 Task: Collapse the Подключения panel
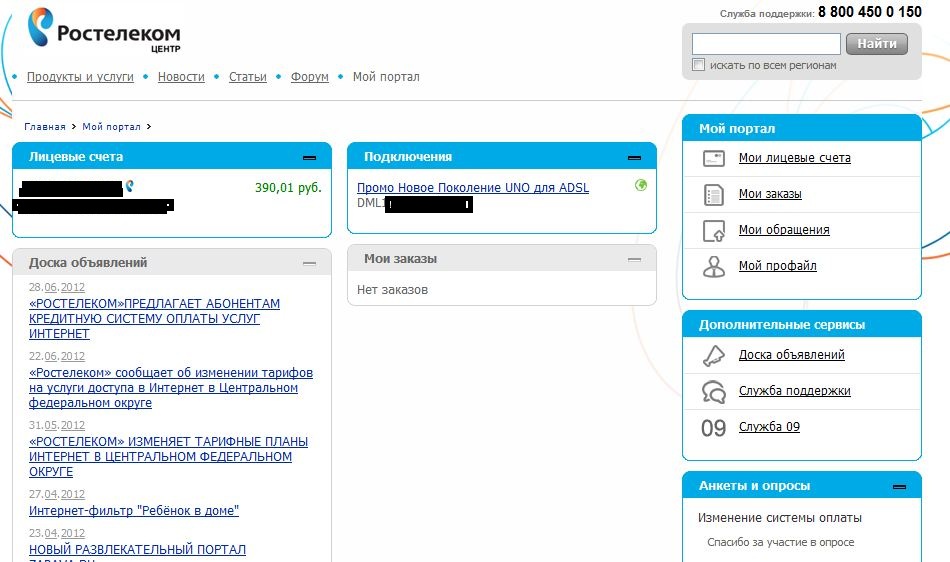click(x=634, y=157)
